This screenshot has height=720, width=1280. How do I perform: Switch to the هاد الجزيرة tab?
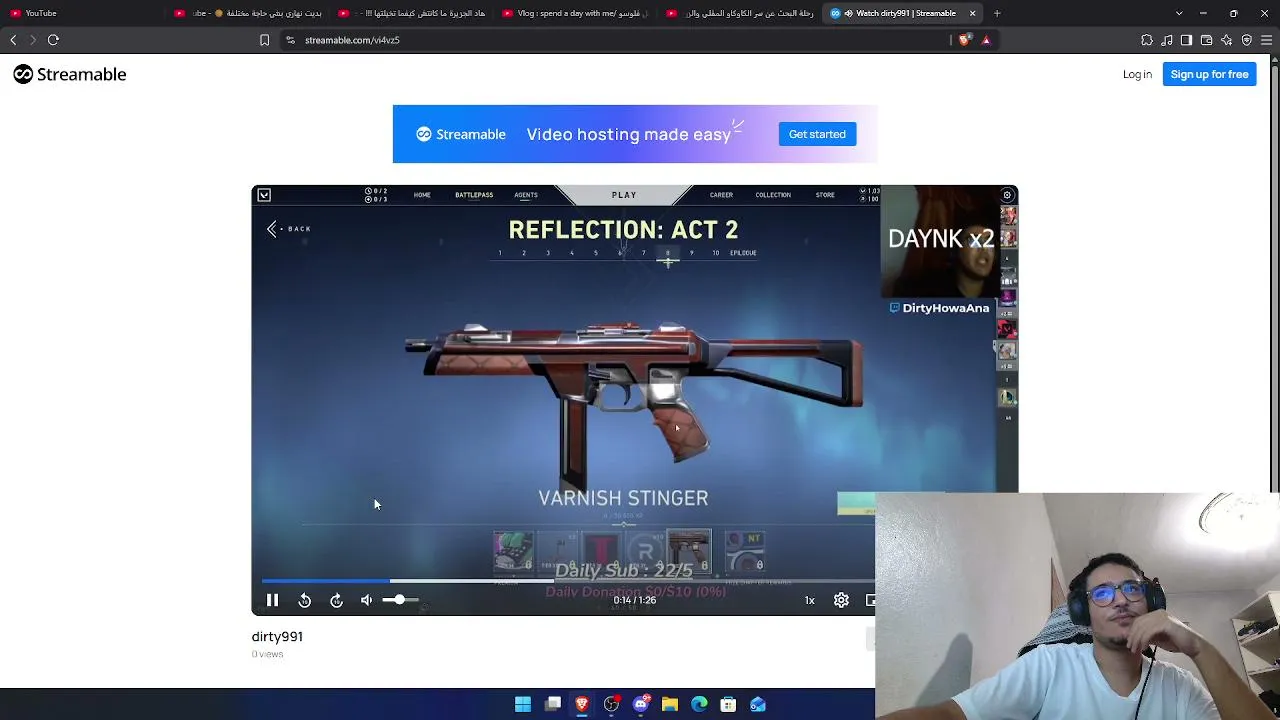[x=412, y=13]
